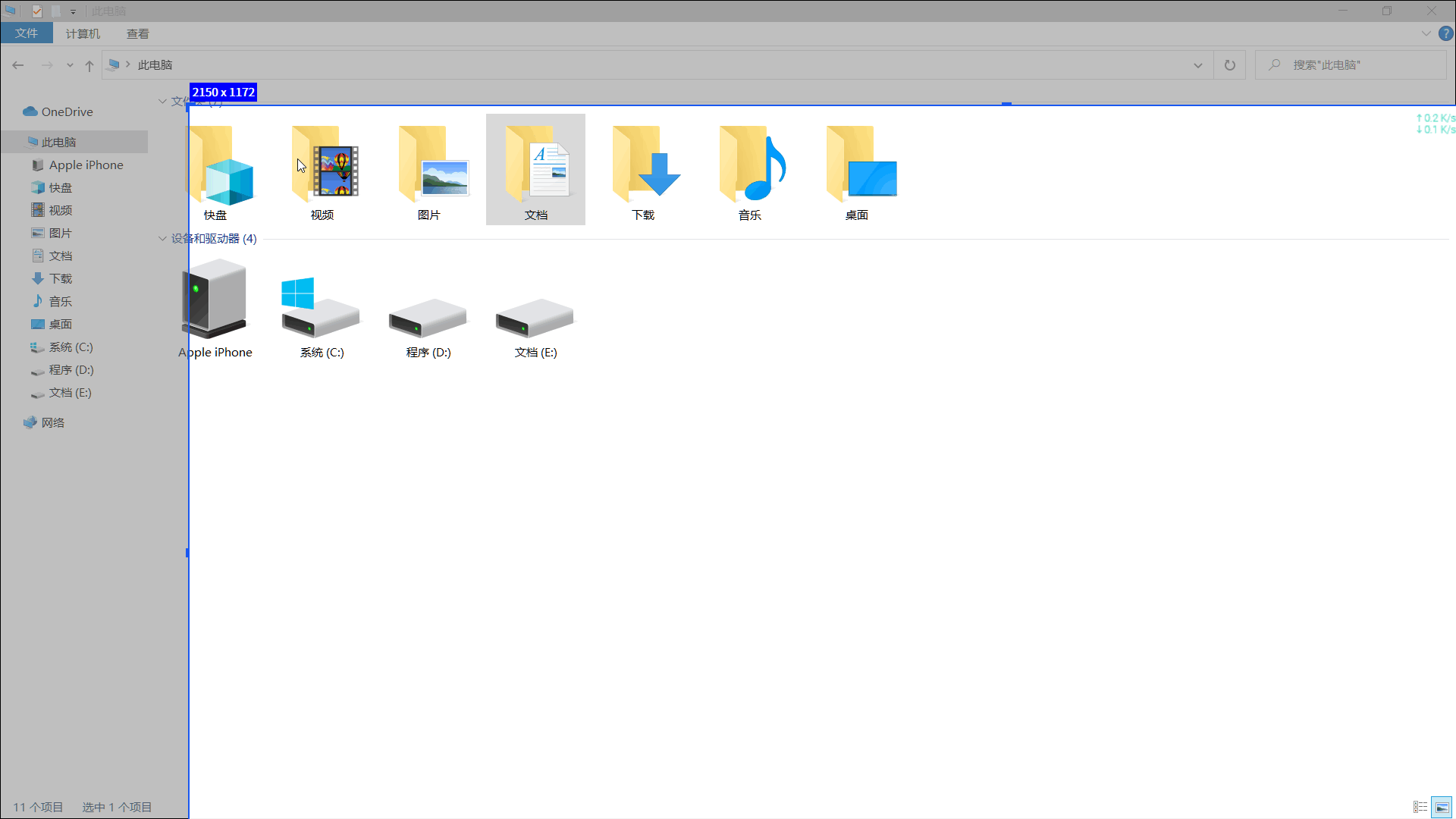1456x819 pixels.
Task: Collapse the 设备和驱动器 group
Action: coord(162,239)
